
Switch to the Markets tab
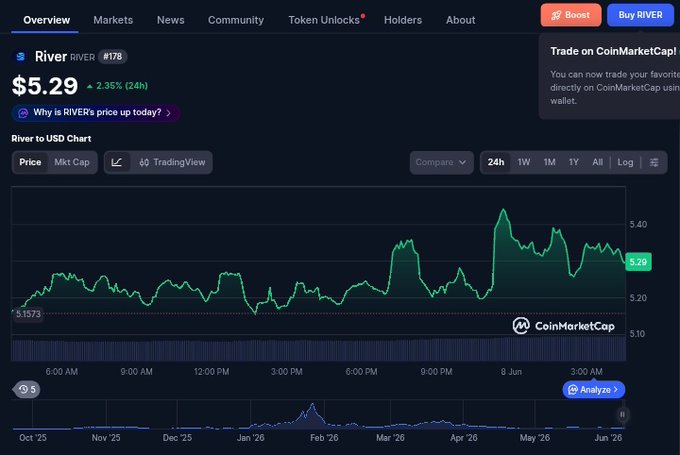tap(113, 20)
